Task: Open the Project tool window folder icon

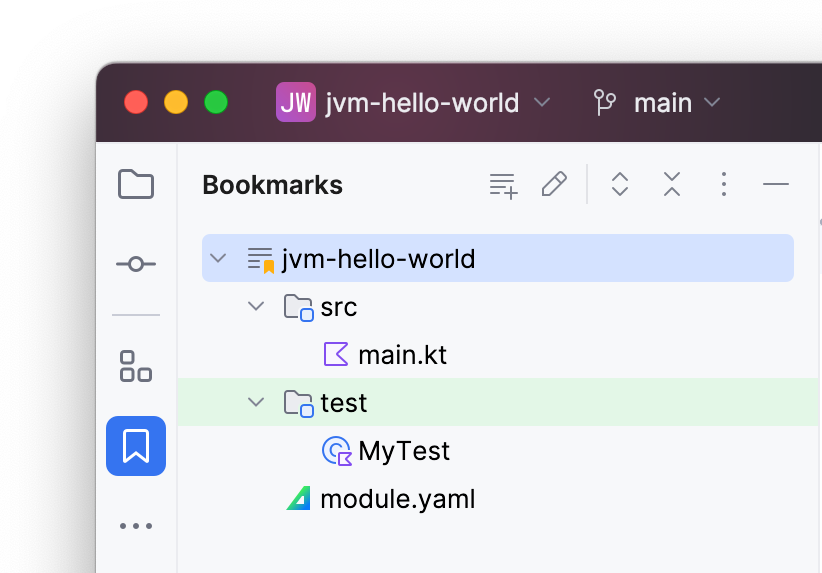Action: pos(136,184)
